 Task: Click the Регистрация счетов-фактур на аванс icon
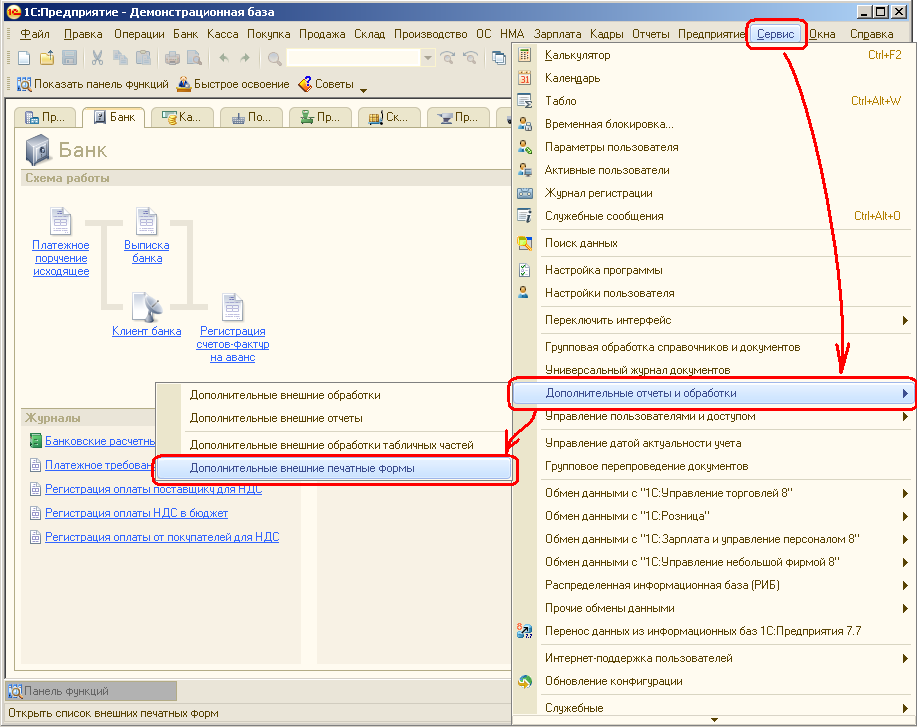tap(233, 307)
